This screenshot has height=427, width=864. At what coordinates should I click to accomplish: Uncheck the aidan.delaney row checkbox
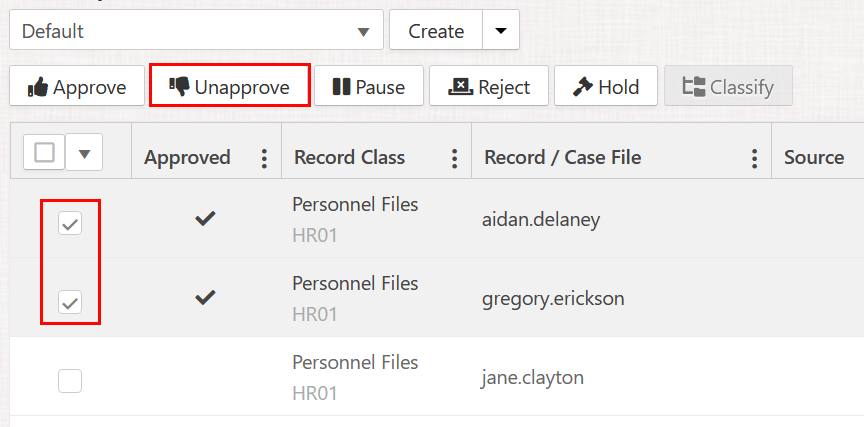pyautogui.click(x=70, y=224)
